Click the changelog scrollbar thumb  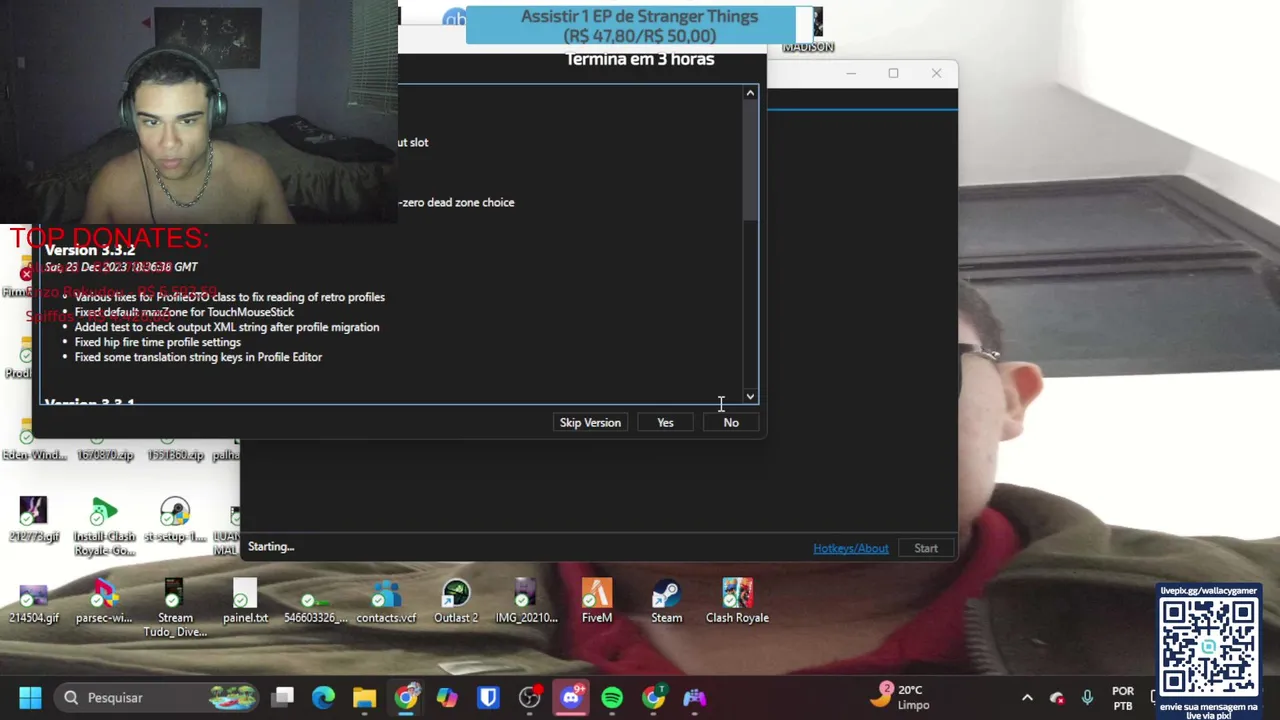coord(750,160)
